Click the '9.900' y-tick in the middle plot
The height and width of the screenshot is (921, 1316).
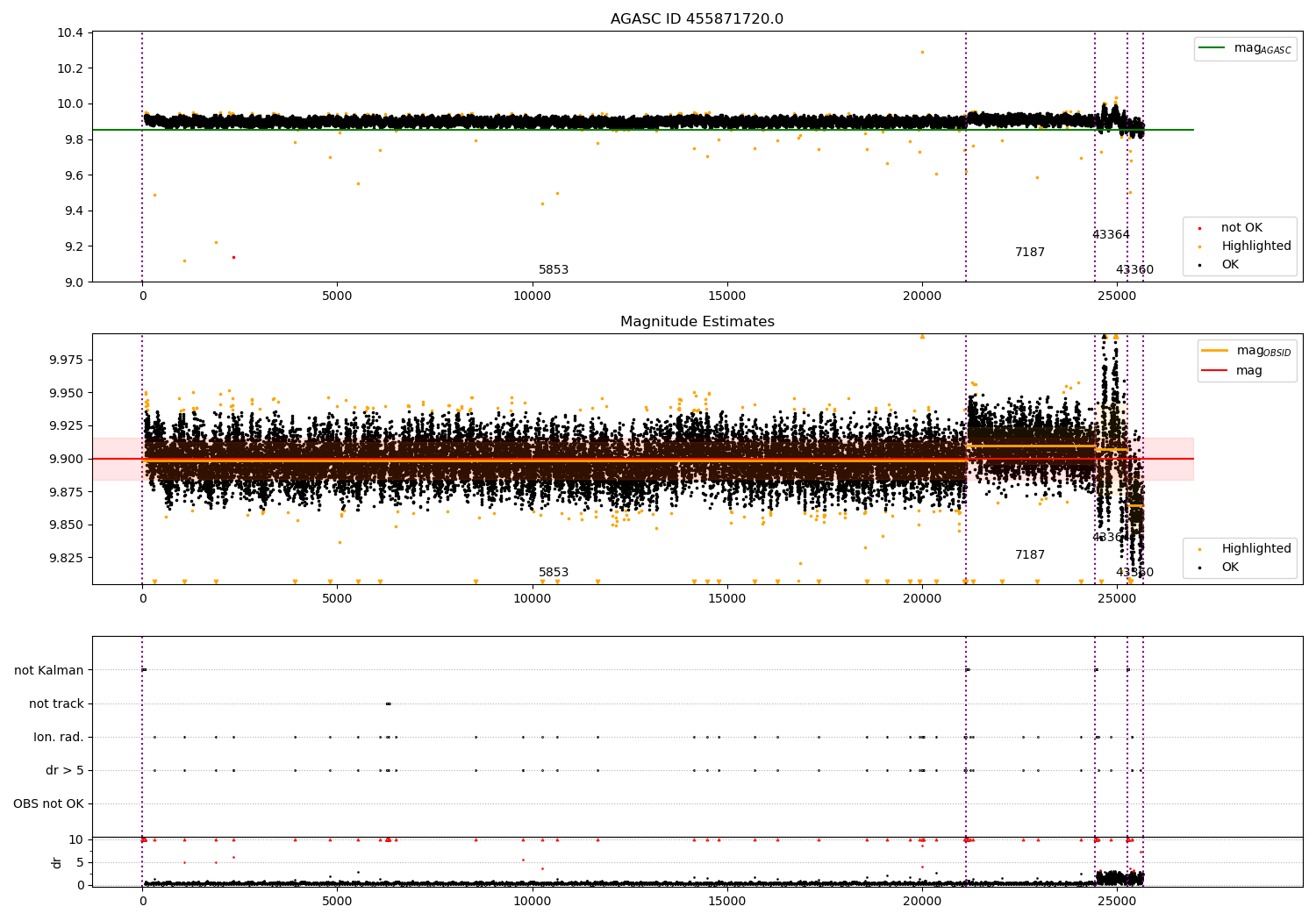66,459
